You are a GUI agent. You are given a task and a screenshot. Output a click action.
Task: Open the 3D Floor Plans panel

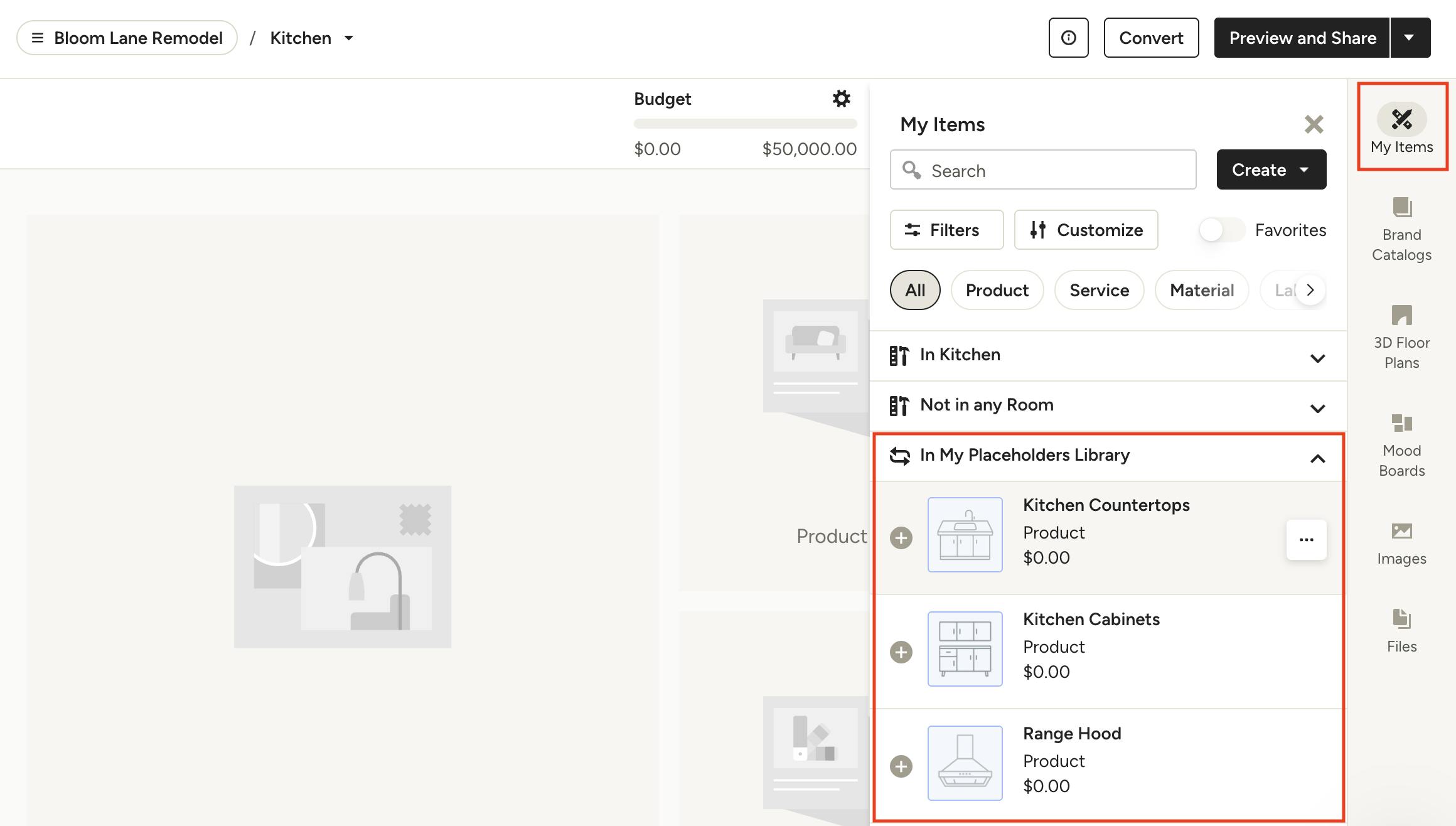click(x=1401, y=336)
